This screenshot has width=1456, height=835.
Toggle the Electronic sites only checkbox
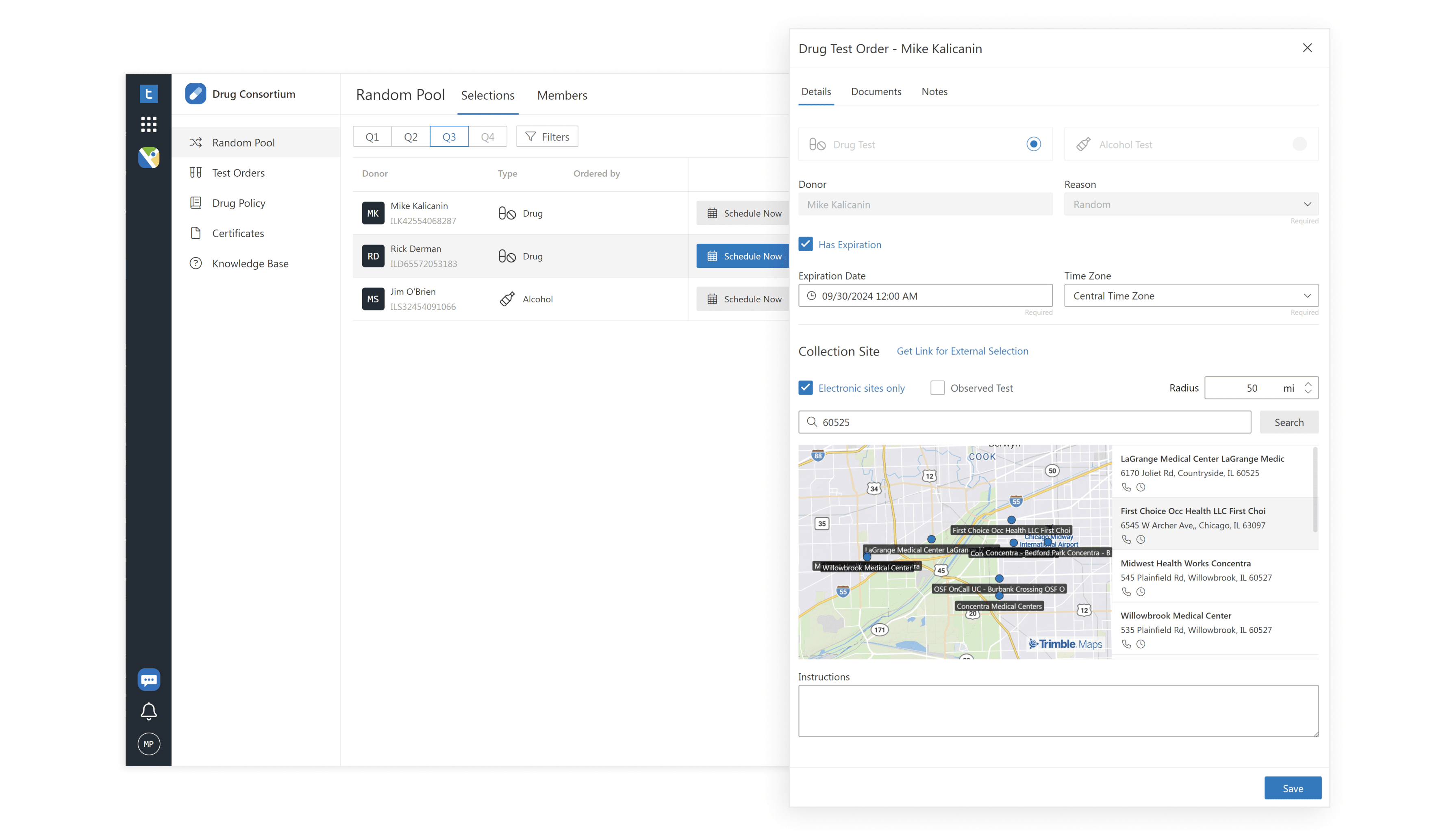(x=806, y=388)
